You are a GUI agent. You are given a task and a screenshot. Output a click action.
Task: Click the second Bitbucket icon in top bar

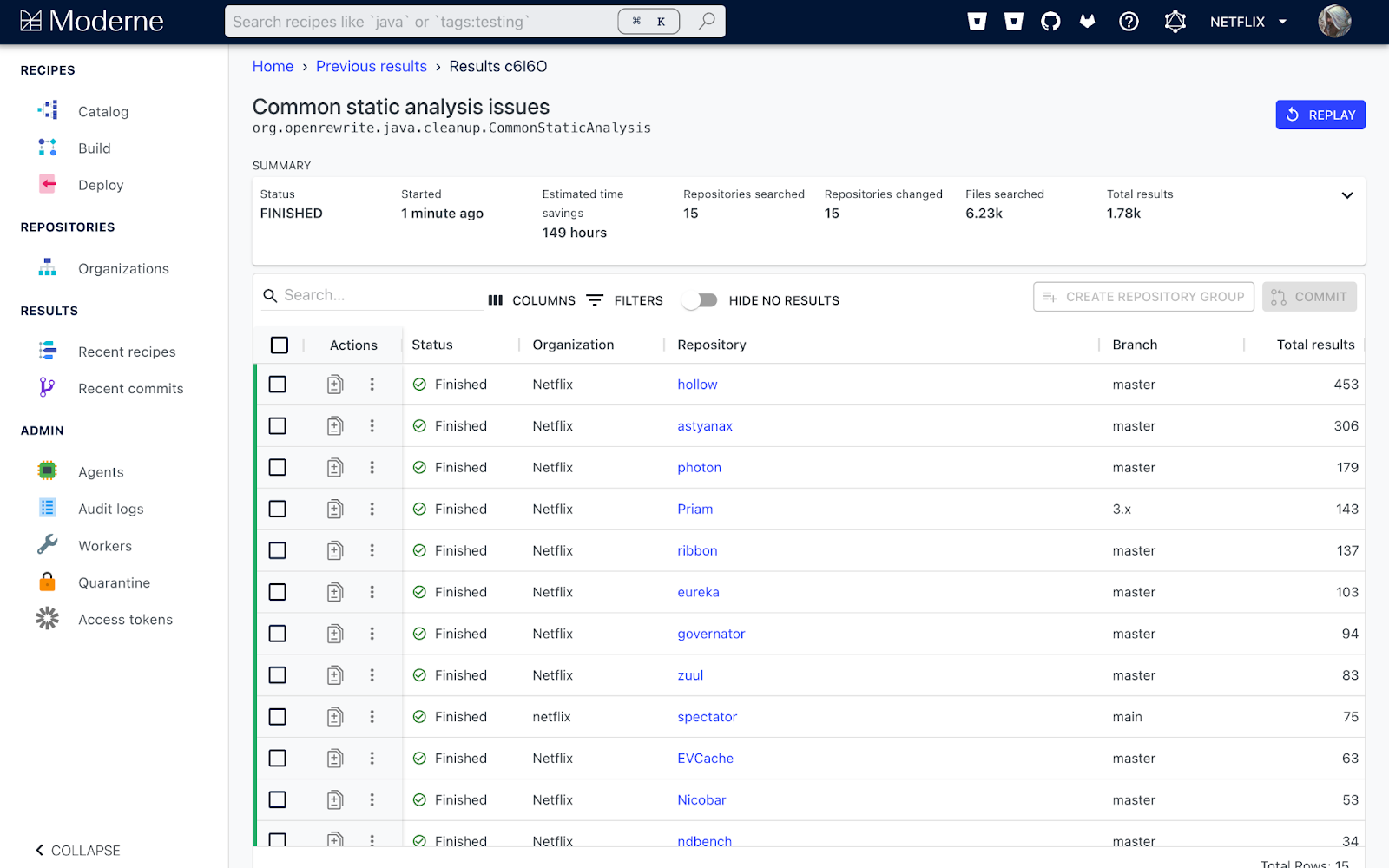coord(1013,22)
